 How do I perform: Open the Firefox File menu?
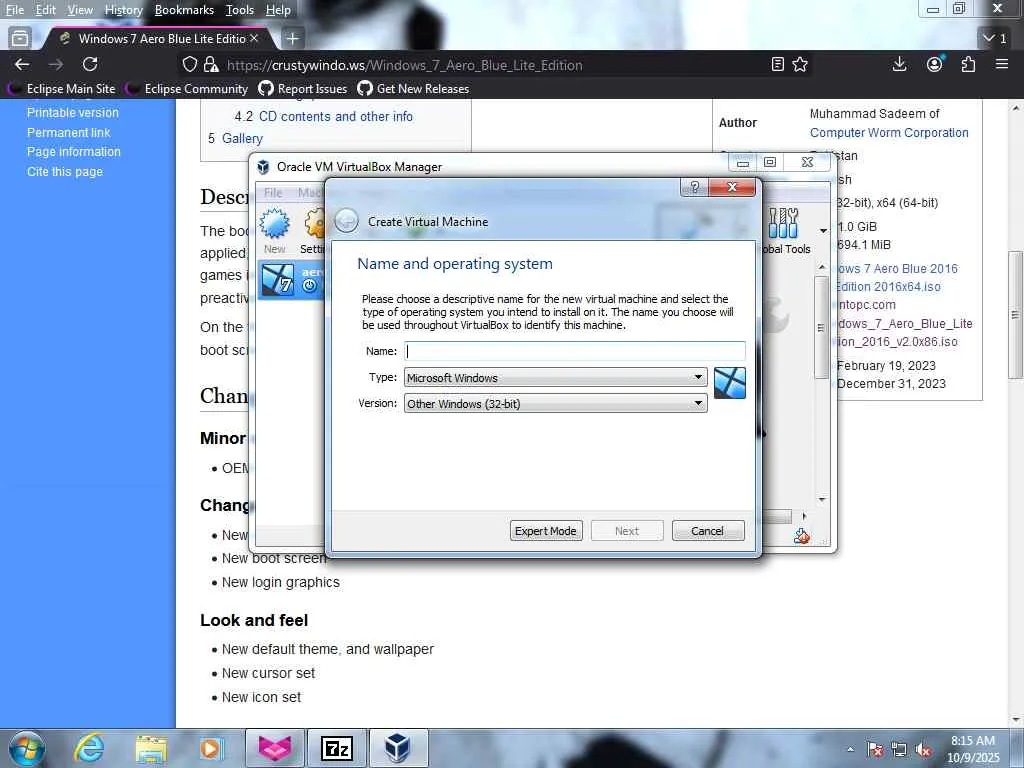point(14,10)
